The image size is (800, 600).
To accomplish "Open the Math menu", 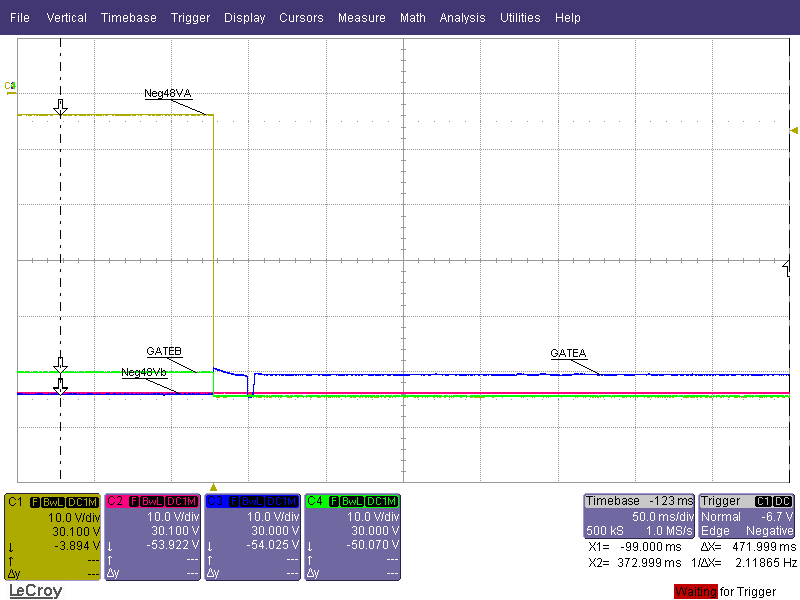I will [413, 17].
